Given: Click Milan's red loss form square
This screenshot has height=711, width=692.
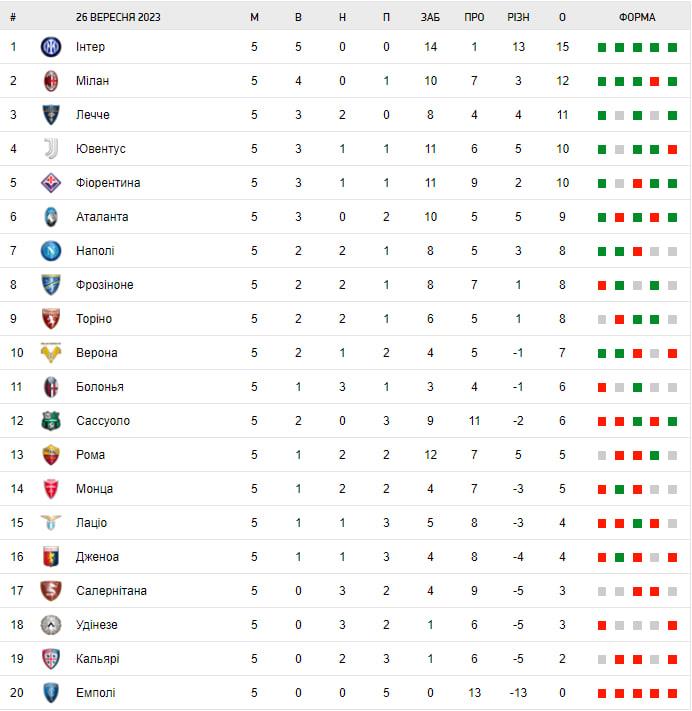Looking at the screenshot, I should 654,82.
